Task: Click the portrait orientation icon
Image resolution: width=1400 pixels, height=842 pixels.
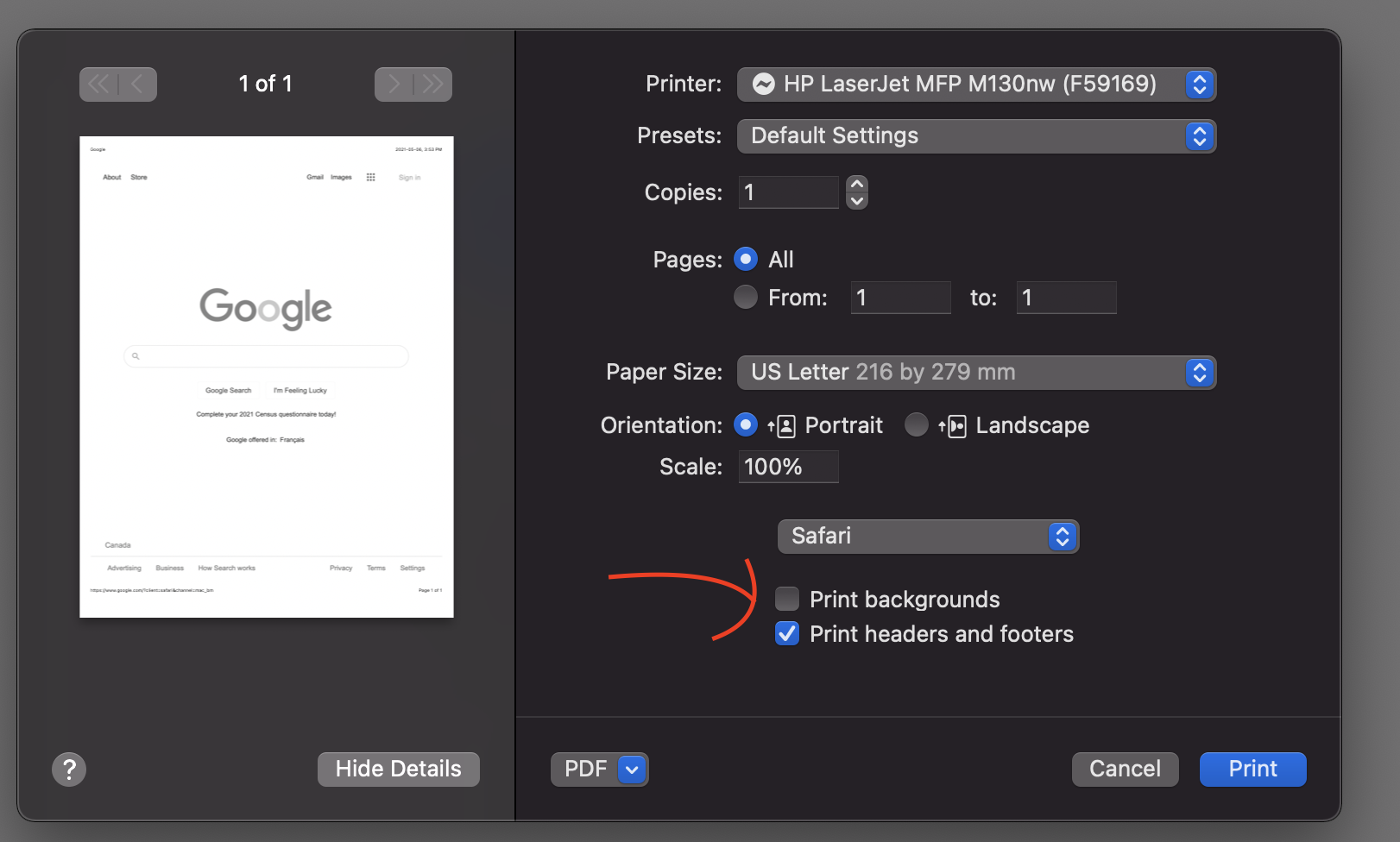Action: point(782,426)
